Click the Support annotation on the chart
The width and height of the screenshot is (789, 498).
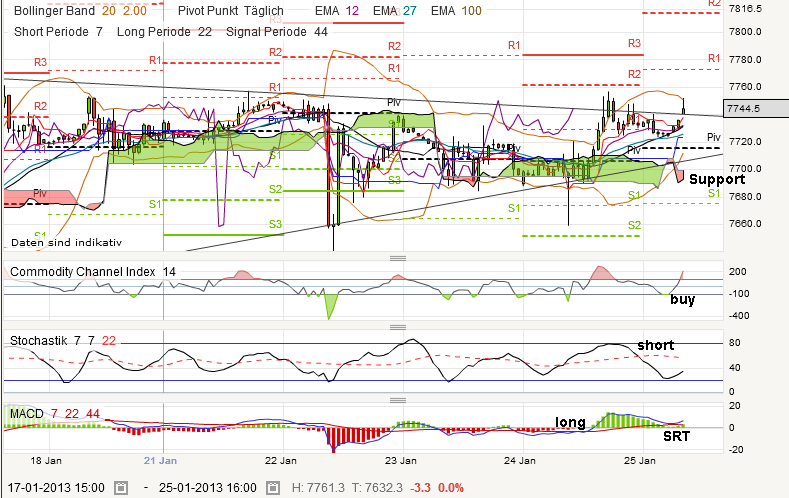[x=717, y=179]
